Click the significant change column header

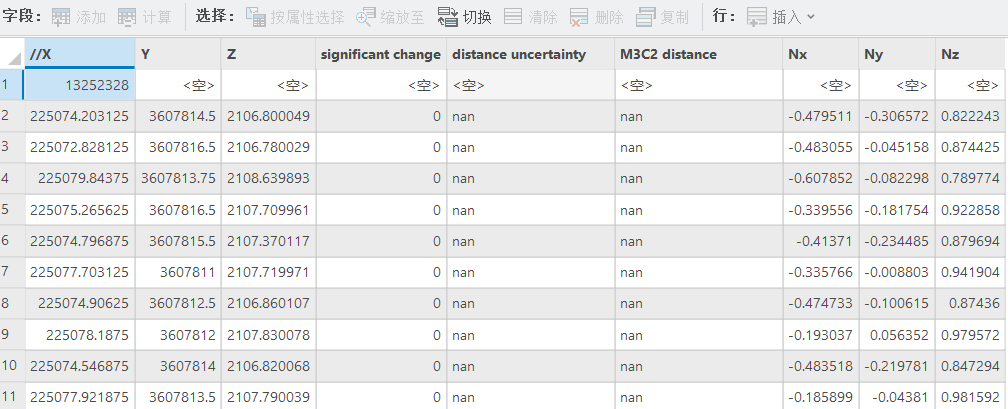380,54
